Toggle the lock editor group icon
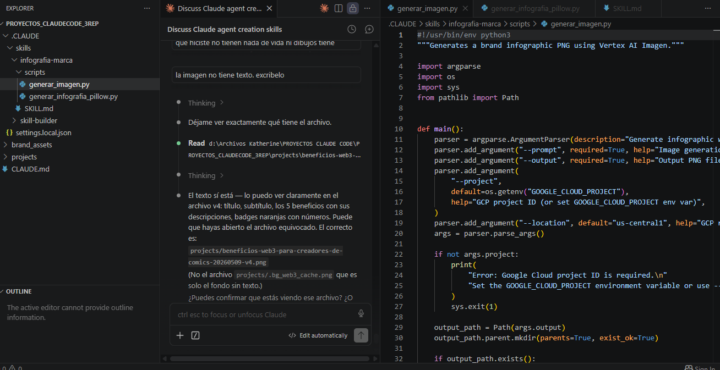This screenshot has height=370, width=720. coord(353,8)
